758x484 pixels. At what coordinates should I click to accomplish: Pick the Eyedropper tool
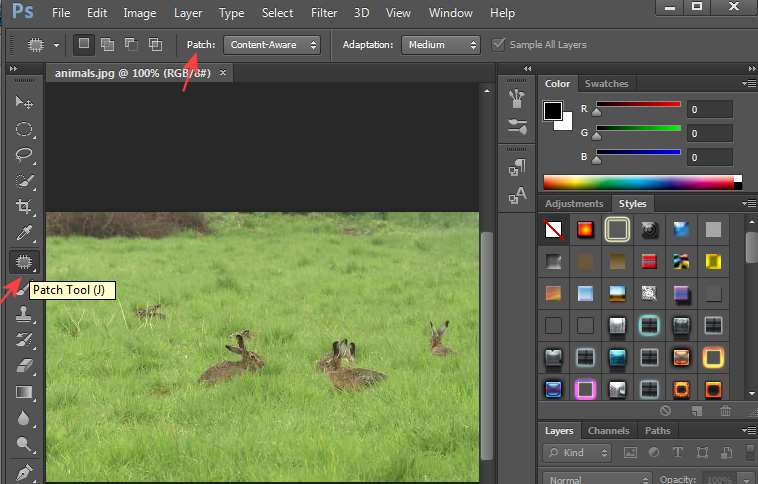pyautogui.click(x=24, y=234)
